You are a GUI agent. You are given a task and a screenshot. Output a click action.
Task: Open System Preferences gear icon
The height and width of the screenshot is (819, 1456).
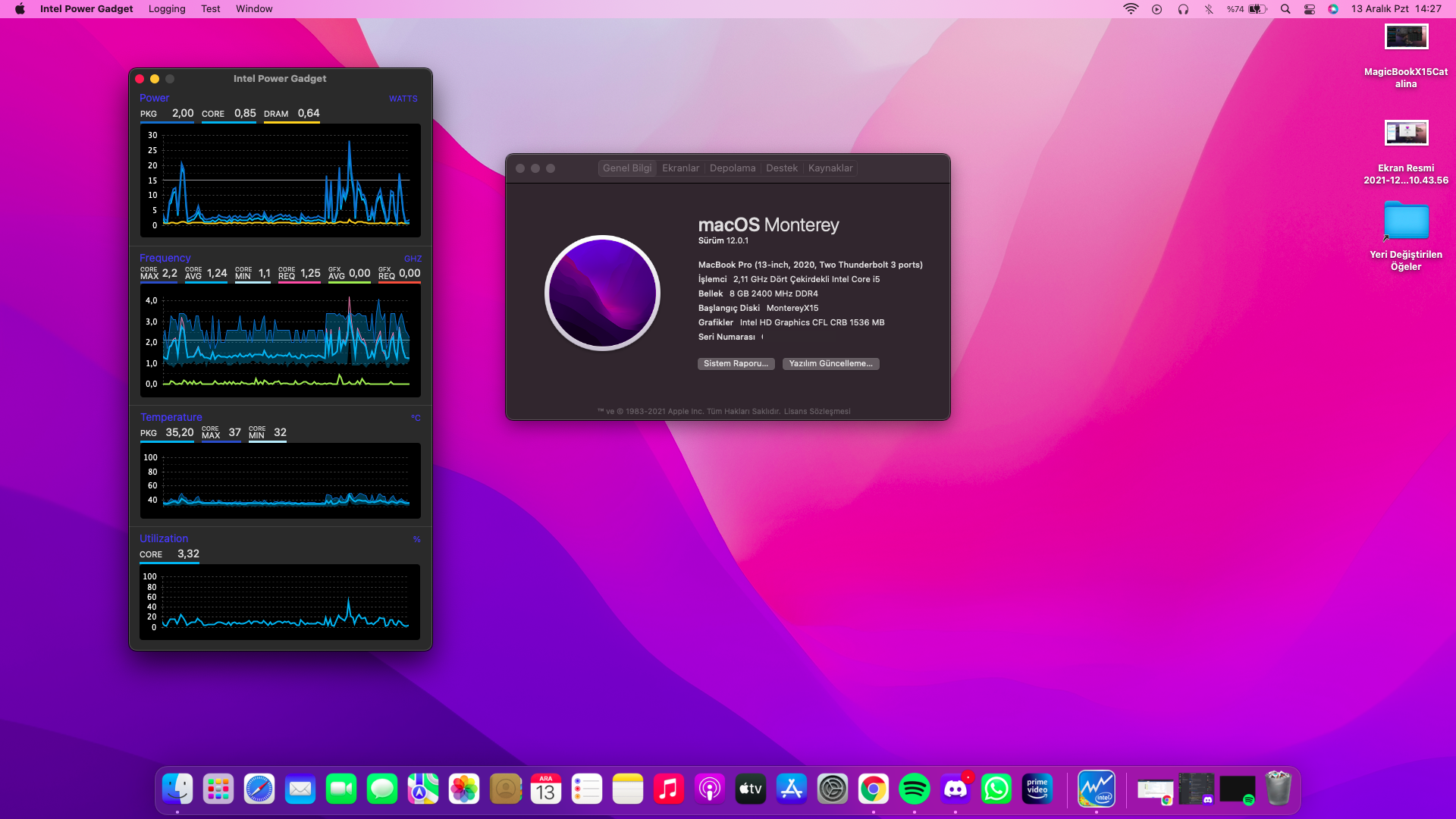[832, 789]
